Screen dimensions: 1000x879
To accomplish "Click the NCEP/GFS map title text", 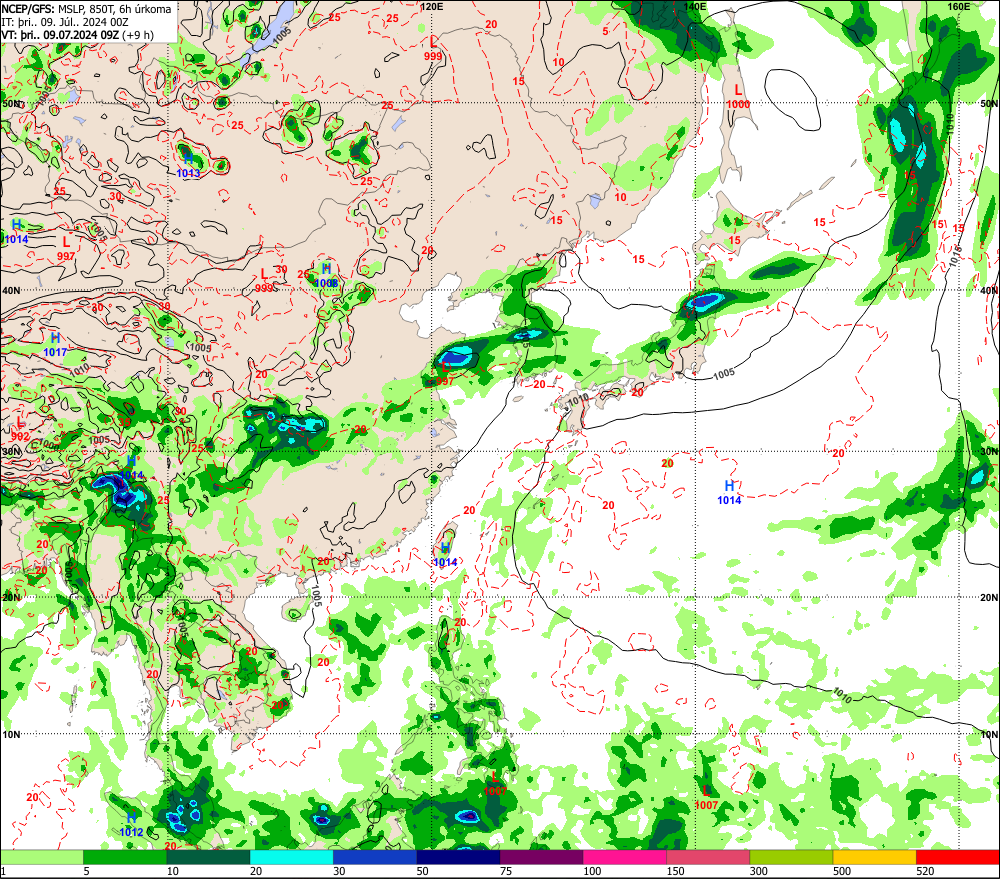I will tap(86, 9).
